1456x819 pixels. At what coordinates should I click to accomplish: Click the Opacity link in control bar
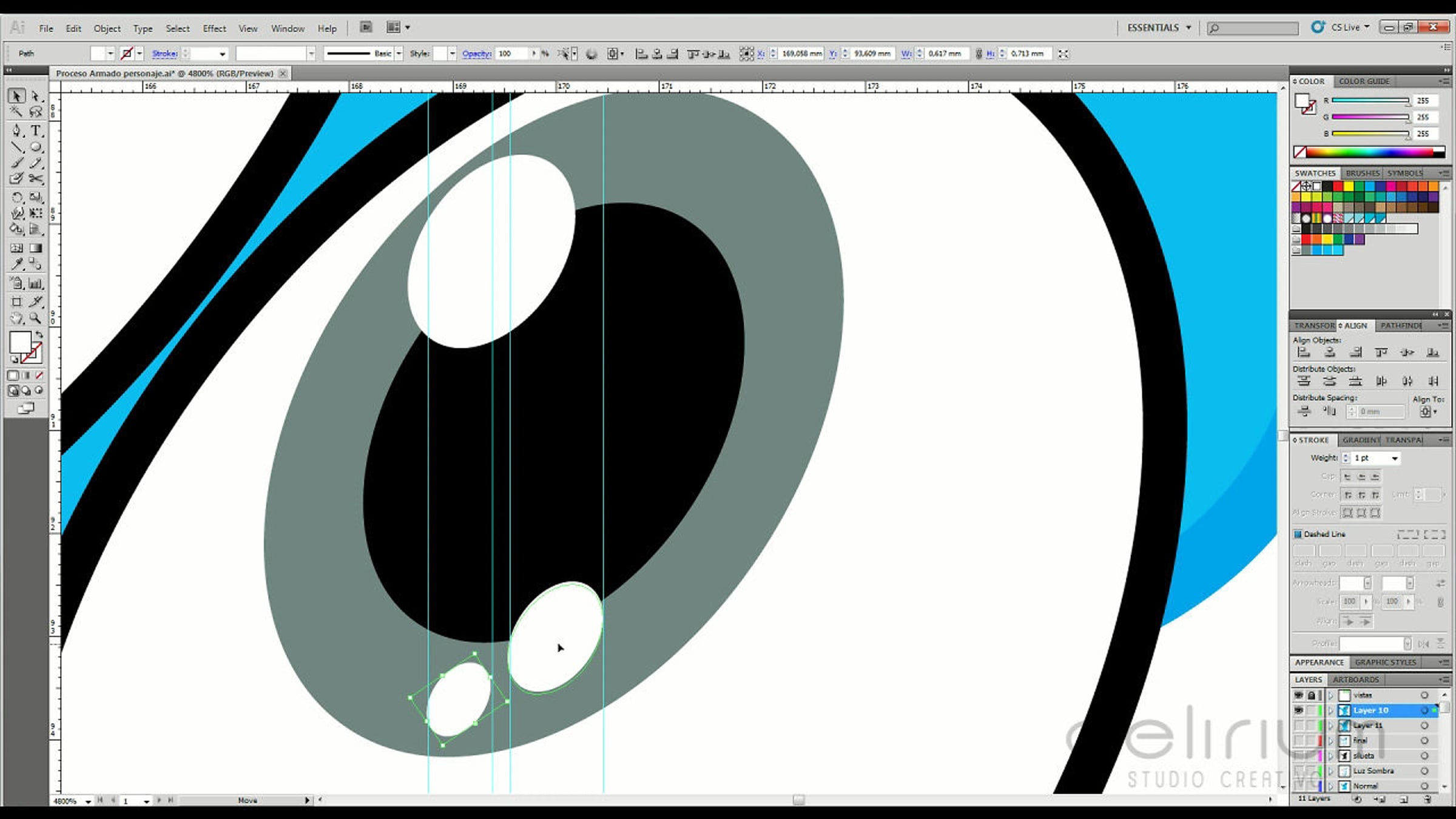476,53
